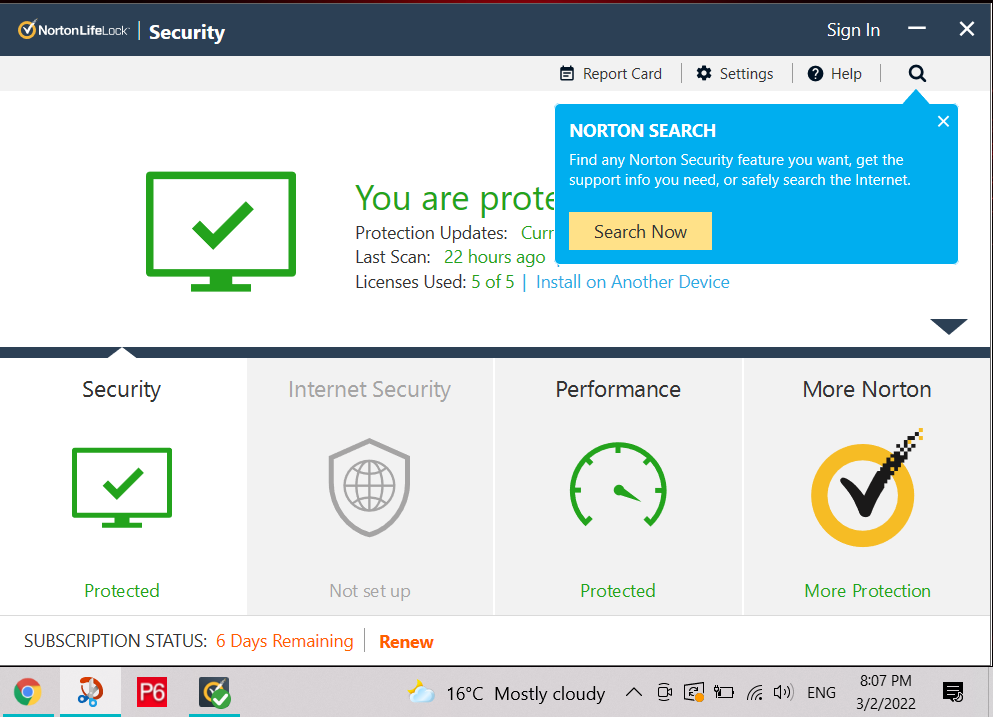Show hidden system tray icons
The height and width of the screenshot is (717, 993).
pos(633,692)
